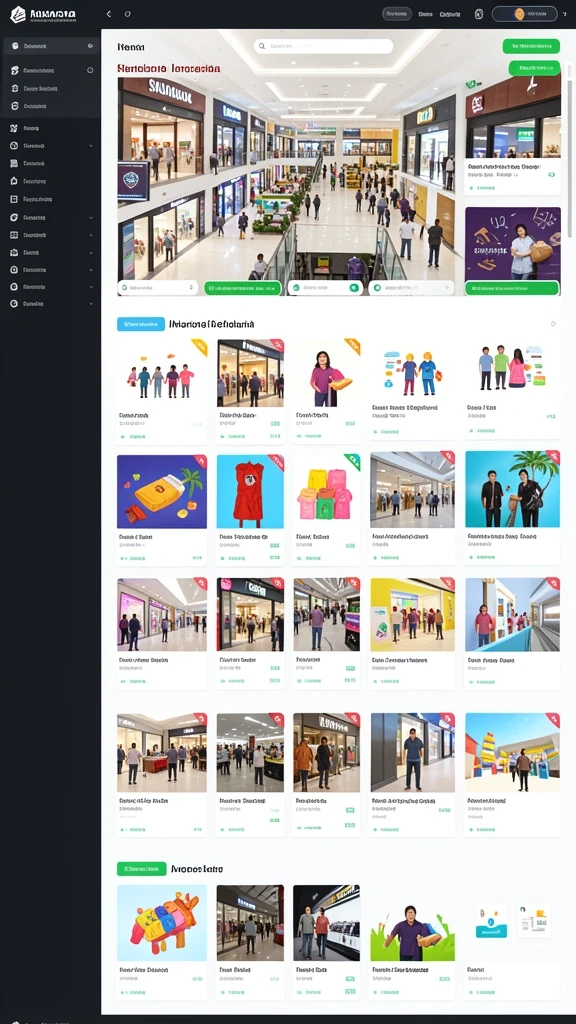Click the circular icon beside the back chevron
The image size is (576, 1024).
pyautogui.click(x=127, y=14)
